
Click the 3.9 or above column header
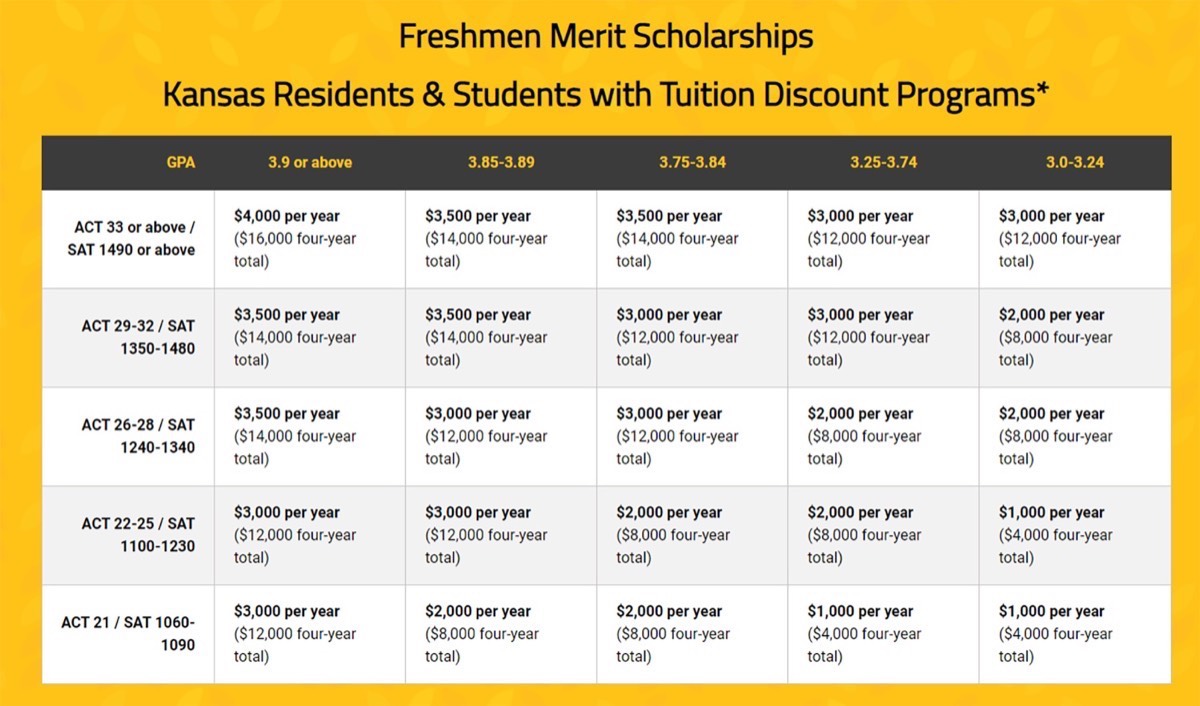[310, 162]
